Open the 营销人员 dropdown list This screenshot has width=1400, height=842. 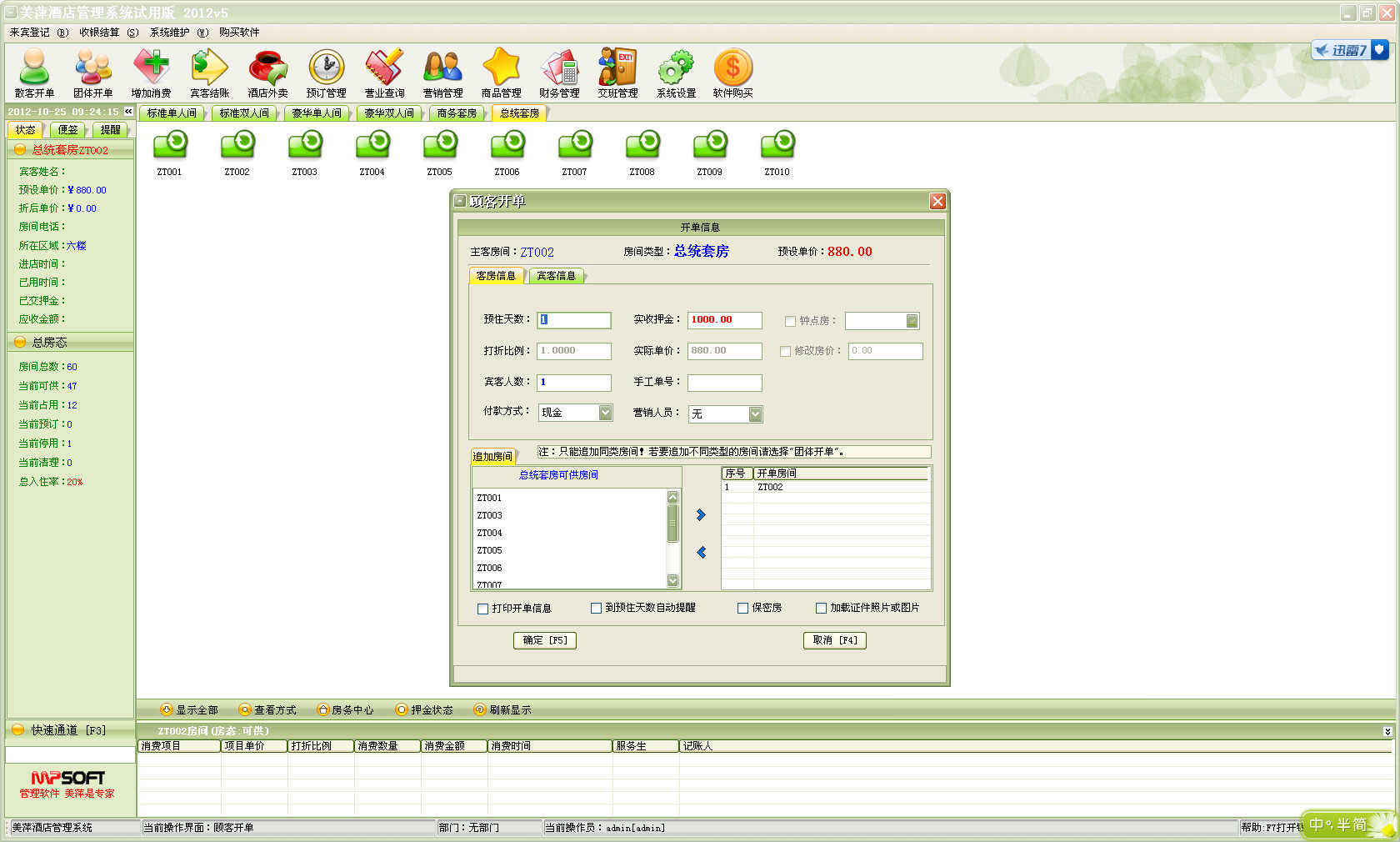click(x=755, y=414)
